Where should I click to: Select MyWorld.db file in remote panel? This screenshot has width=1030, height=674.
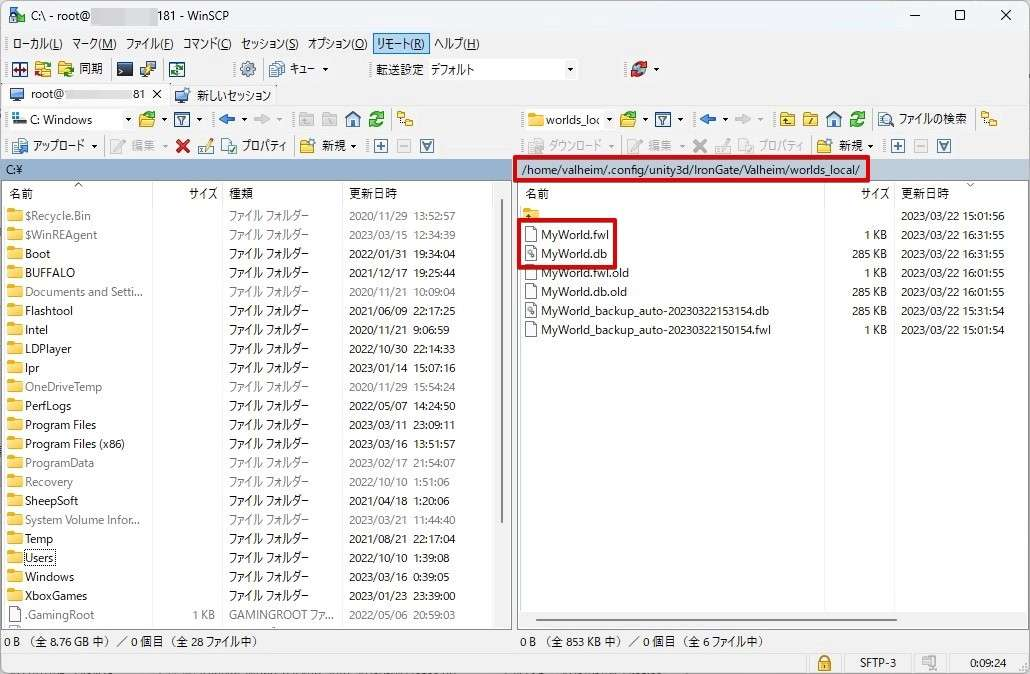point(573,254)
